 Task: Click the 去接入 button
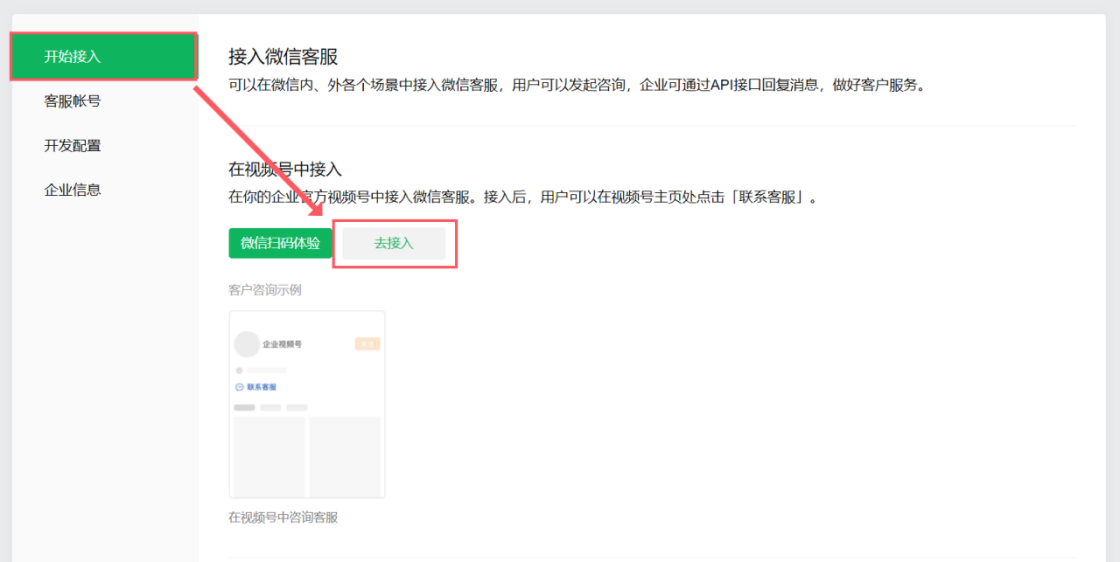coord(394,243)
